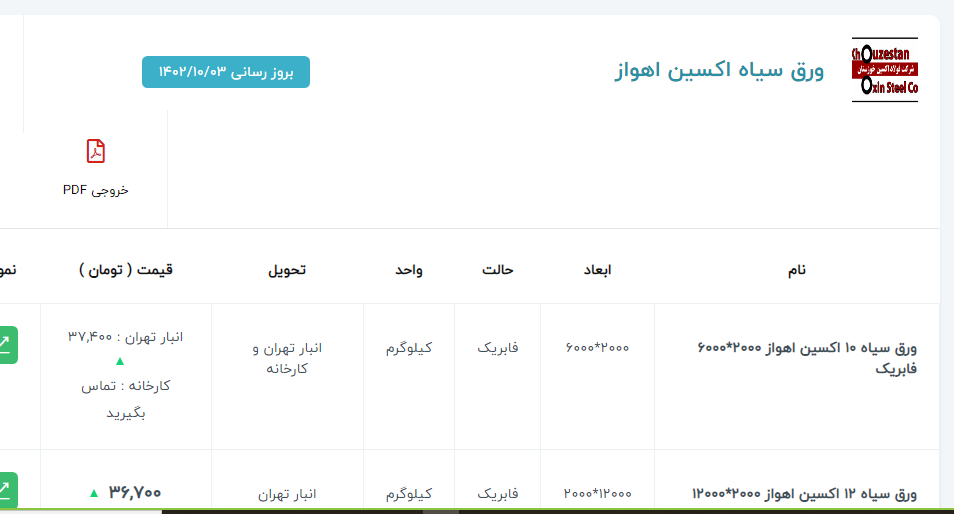This screenshot has height=514, width=954.
Task: Open product 'ورق سیاه 10 اکسین اهواز' link
Action: tap(805, 358)
